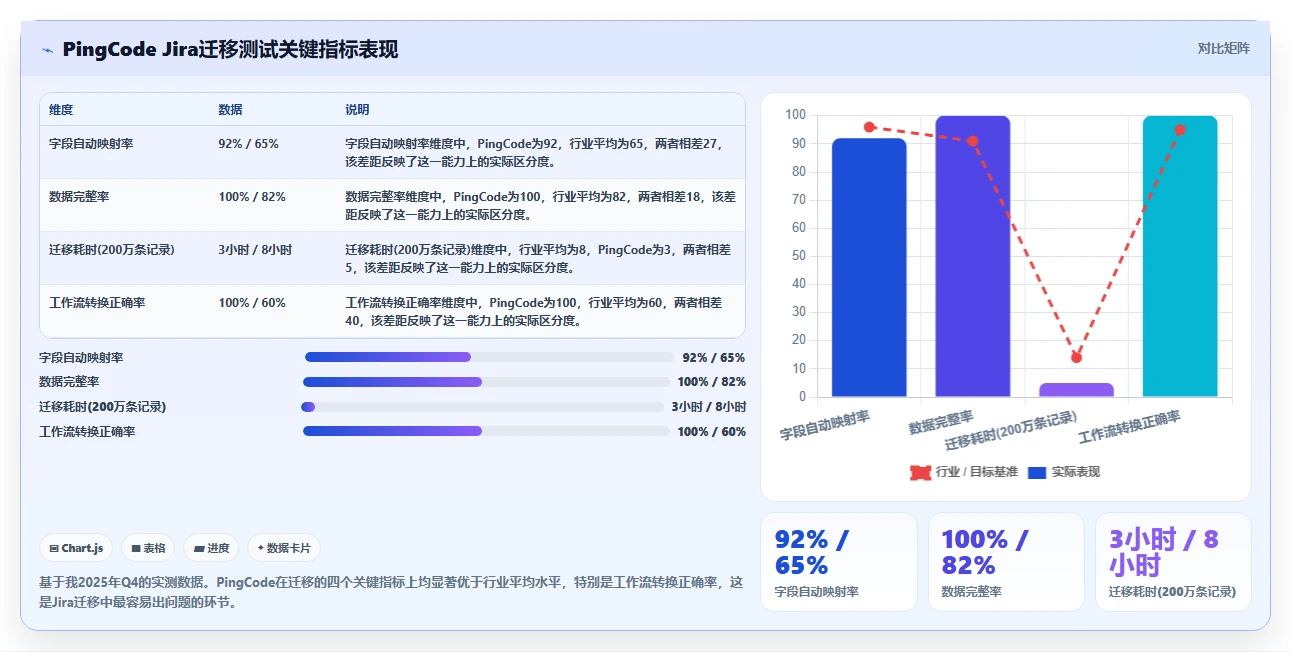Click the 数据 column header
The image size is (1291, 652).
230,110
